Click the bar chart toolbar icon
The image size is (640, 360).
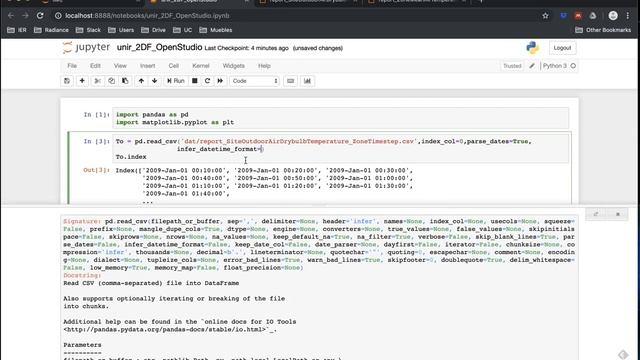pyautogui.click(x=307, y=81)
